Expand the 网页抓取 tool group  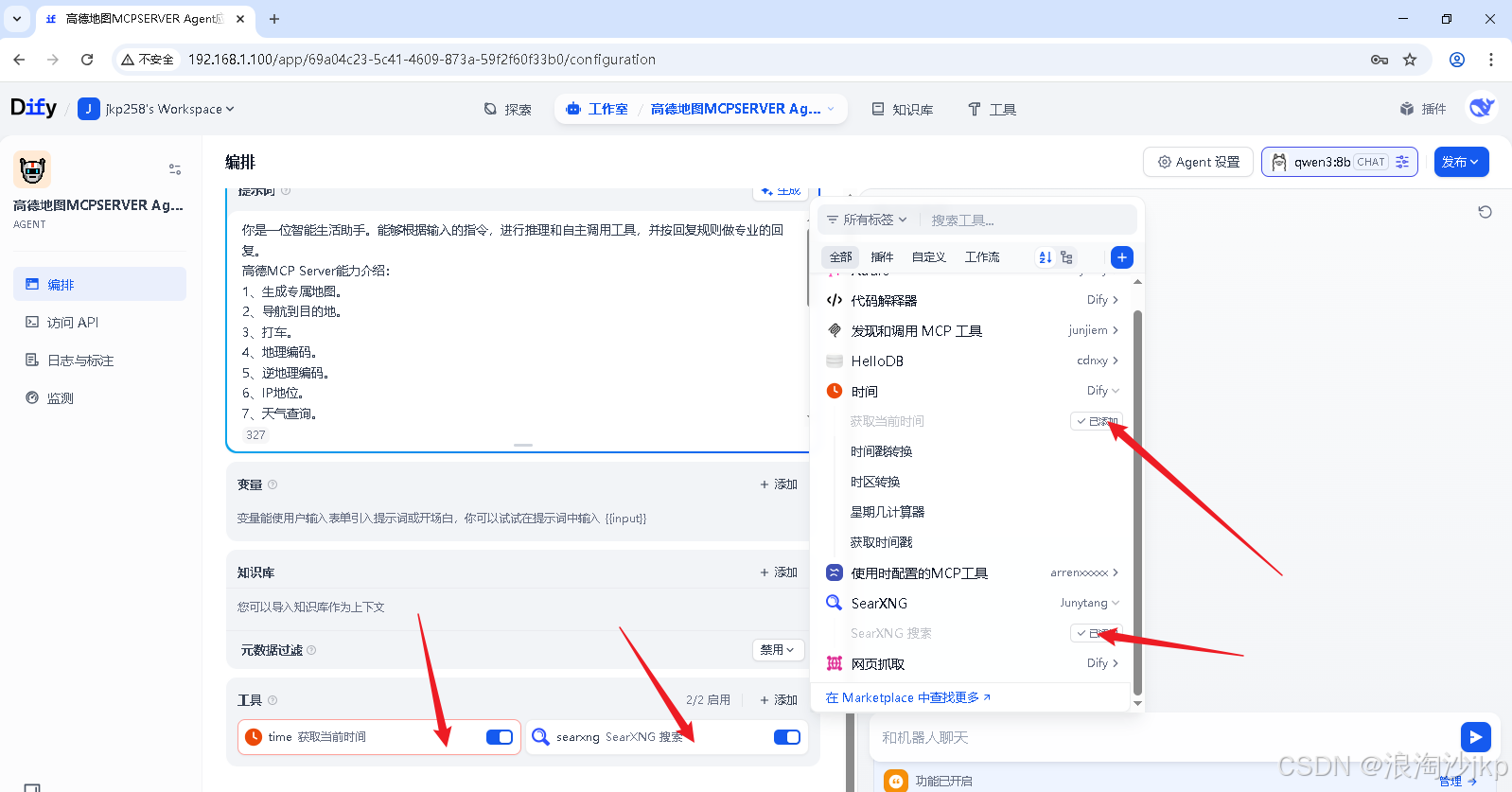[x=972, y=663]
